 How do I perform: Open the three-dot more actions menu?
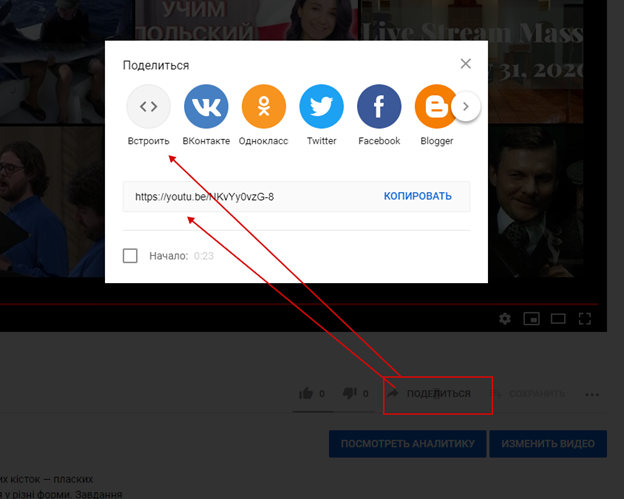[592, 395]
